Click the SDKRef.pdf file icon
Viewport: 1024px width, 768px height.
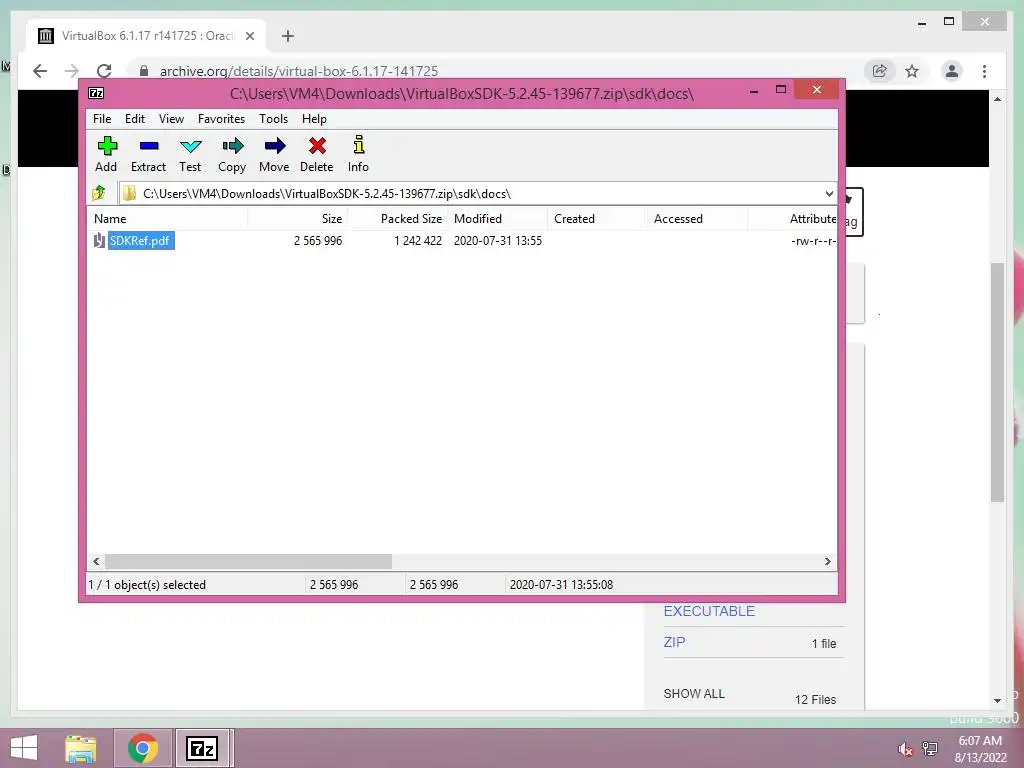tap(99, 240)
